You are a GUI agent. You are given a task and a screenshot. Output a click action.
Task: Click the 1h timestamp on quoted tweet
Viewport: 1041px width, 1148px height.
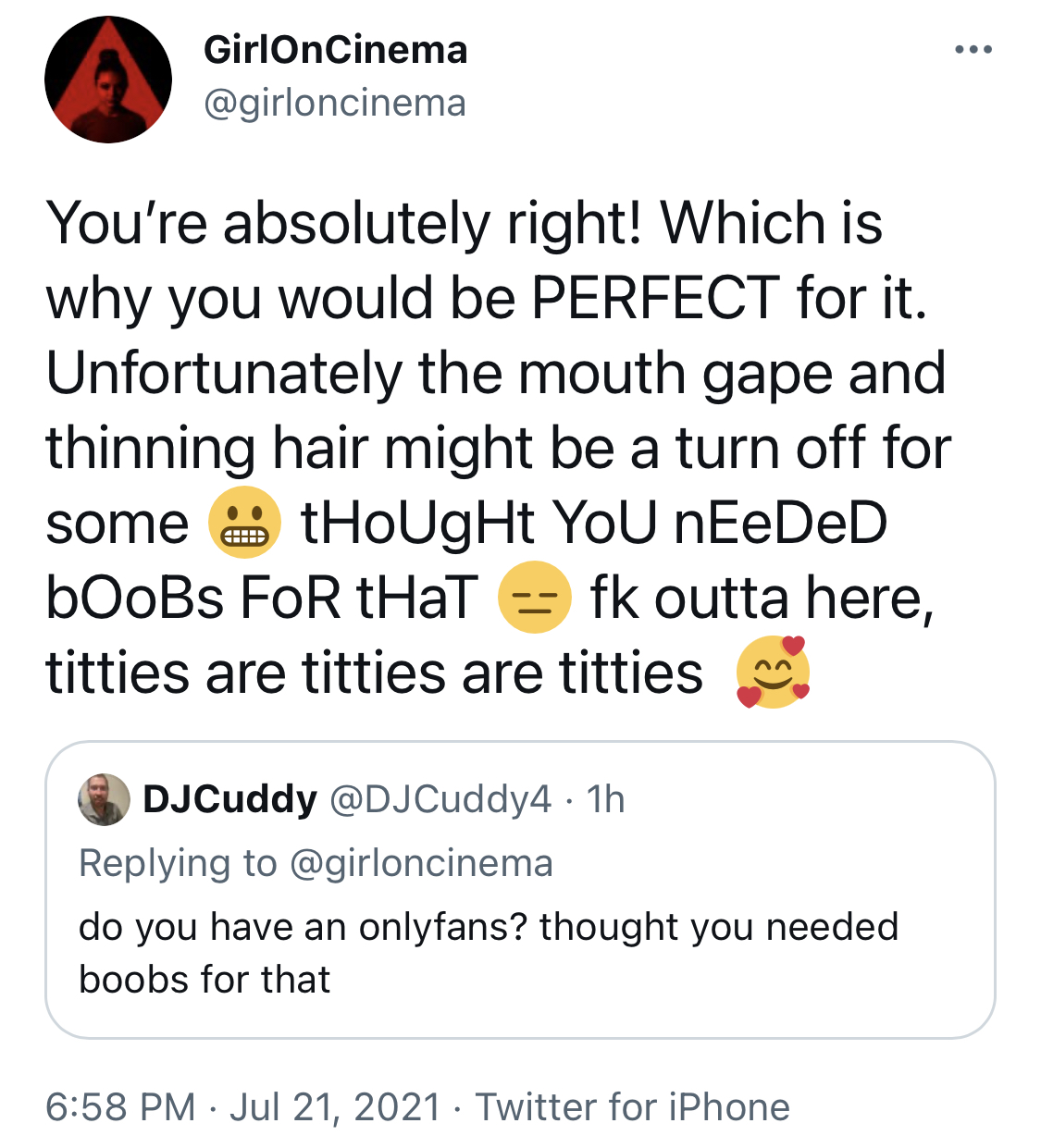[x=606, y=799]
